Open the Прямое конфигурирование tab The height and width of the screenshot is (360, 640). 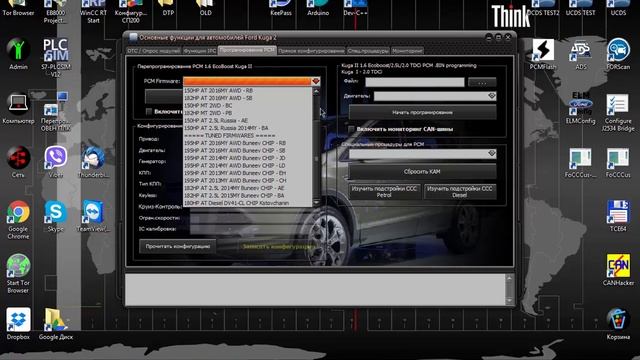311,51
